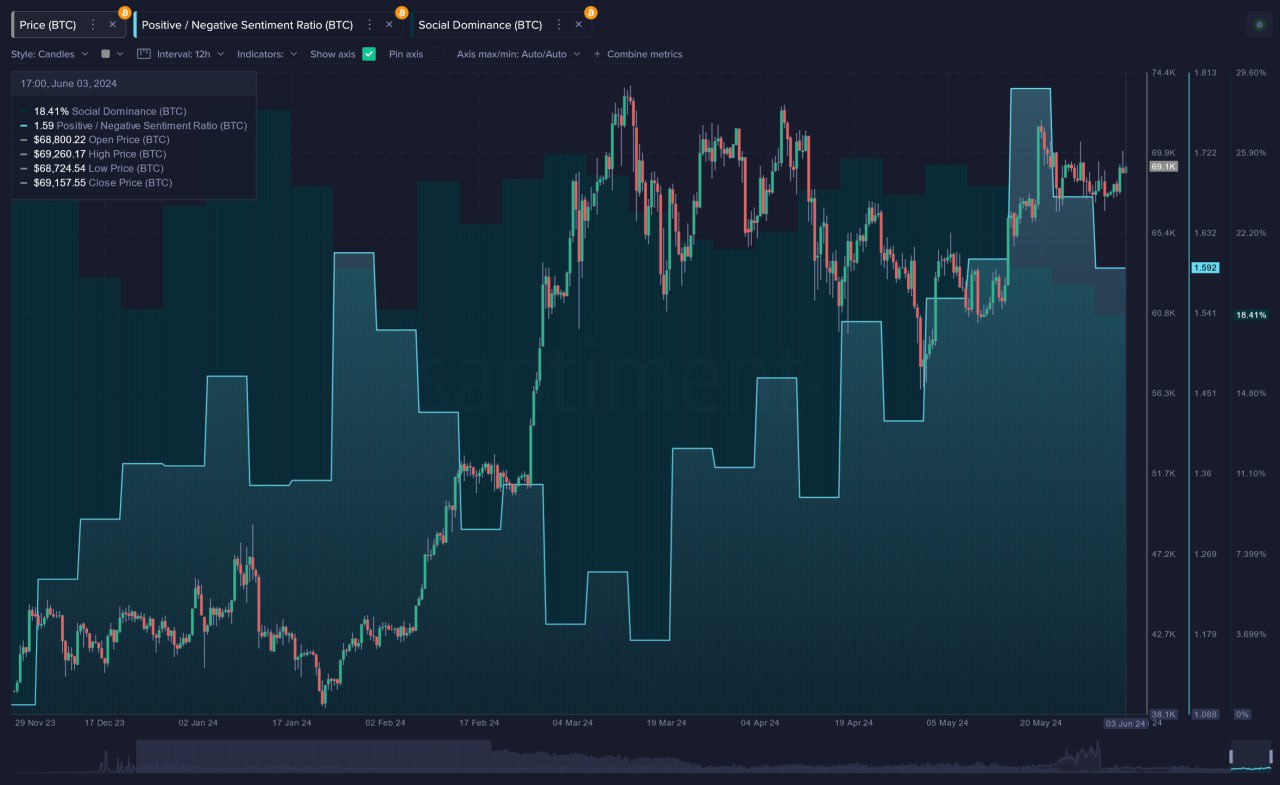Click the $68,724.54 Low Price (BTC) row
1280x785 pixels.
92,169
